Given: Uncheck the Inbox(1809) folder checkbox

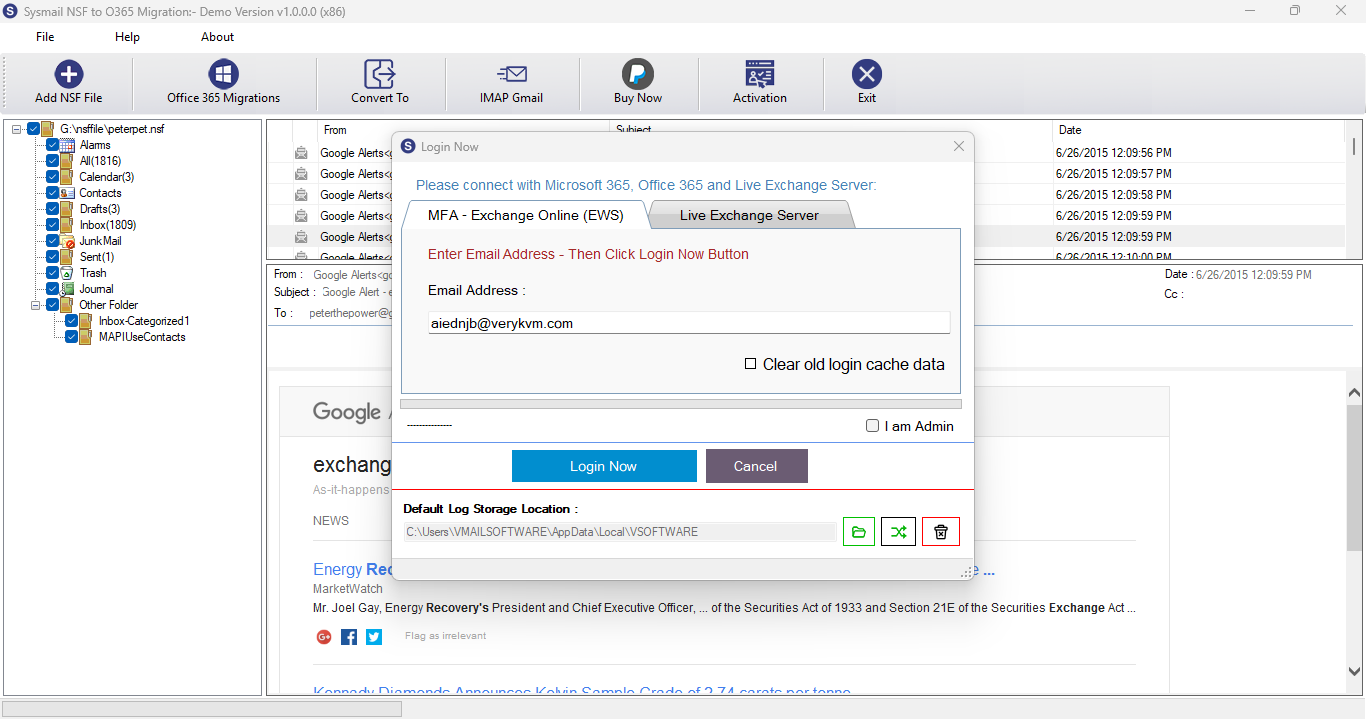Looking at the screenshot, I should tap(53, 225).
